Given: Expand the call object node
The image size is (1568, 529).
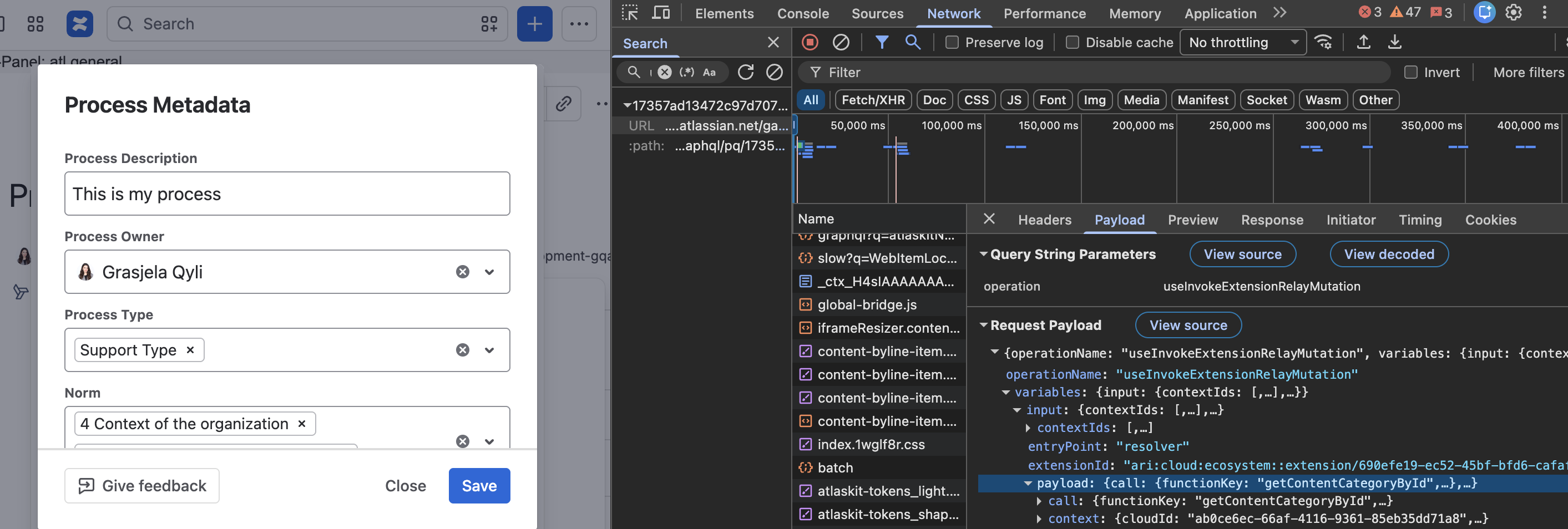Looking at the screenshot, I should pos(1039,501).
